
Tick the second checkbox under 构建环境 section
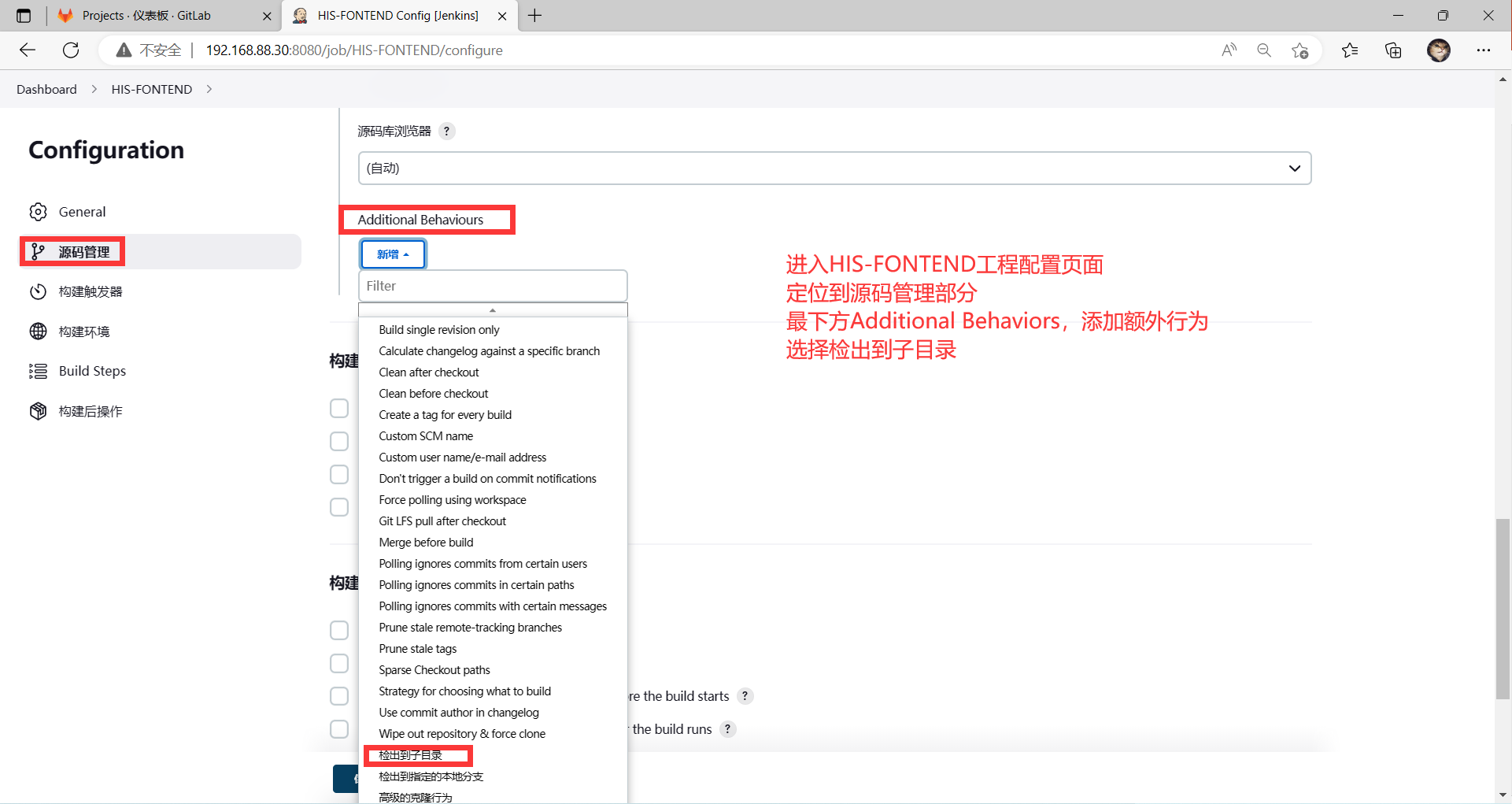pyautogui.click(x=339, y=664)
